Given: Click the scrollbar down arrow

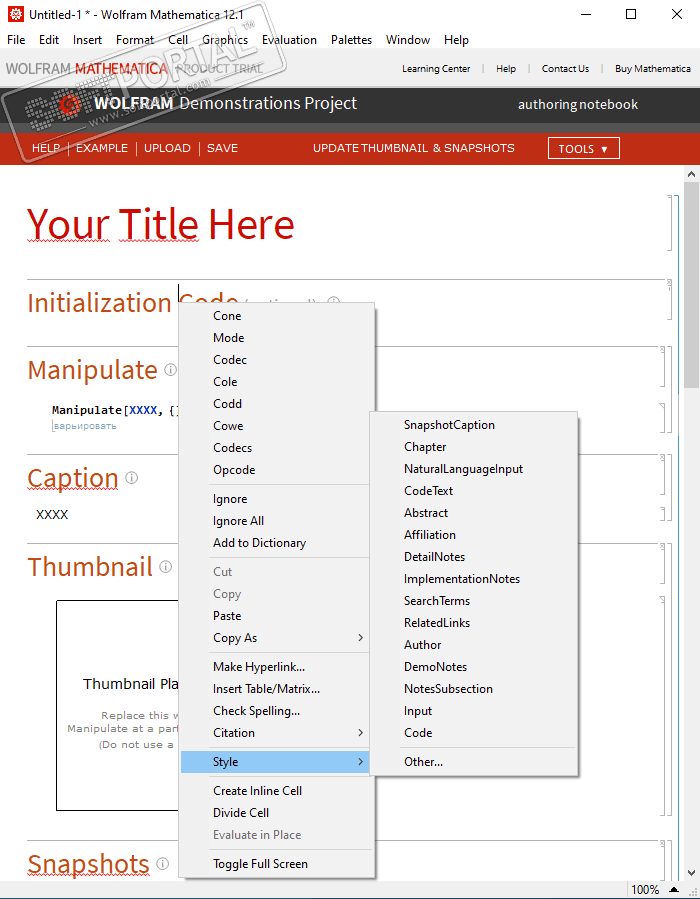Looking at the screenshot, I should click(691, 873).
